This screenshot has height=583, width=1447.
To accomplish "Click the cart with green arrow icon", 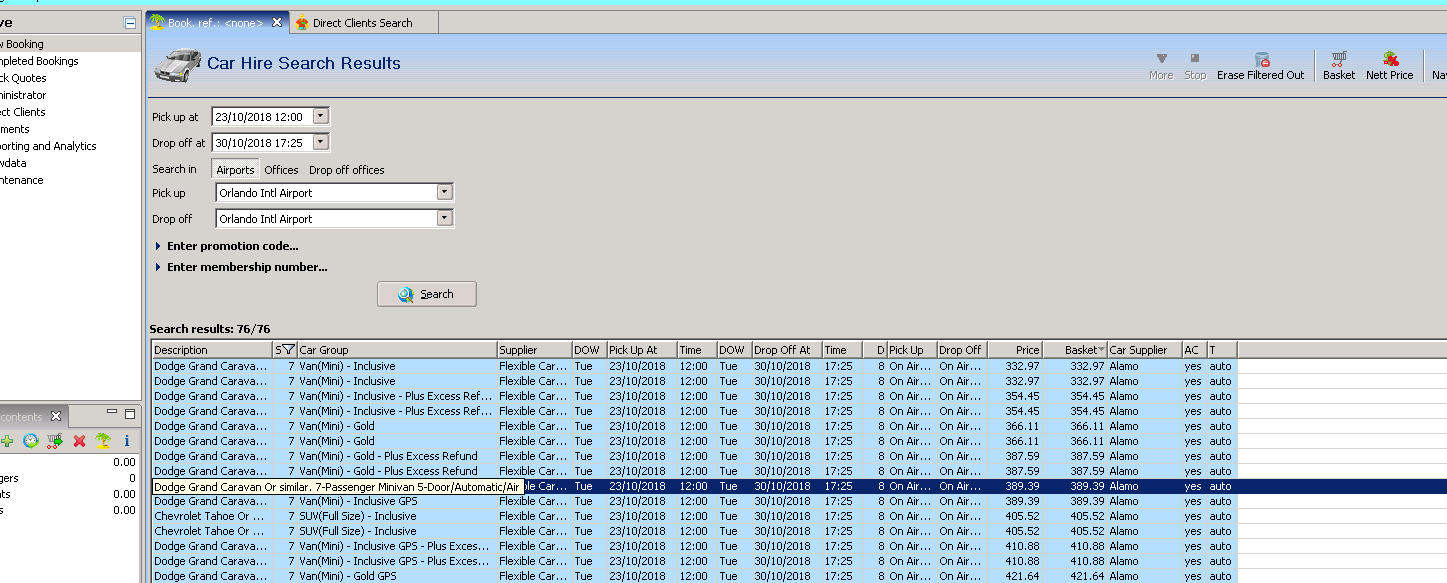I will point(55,441).
